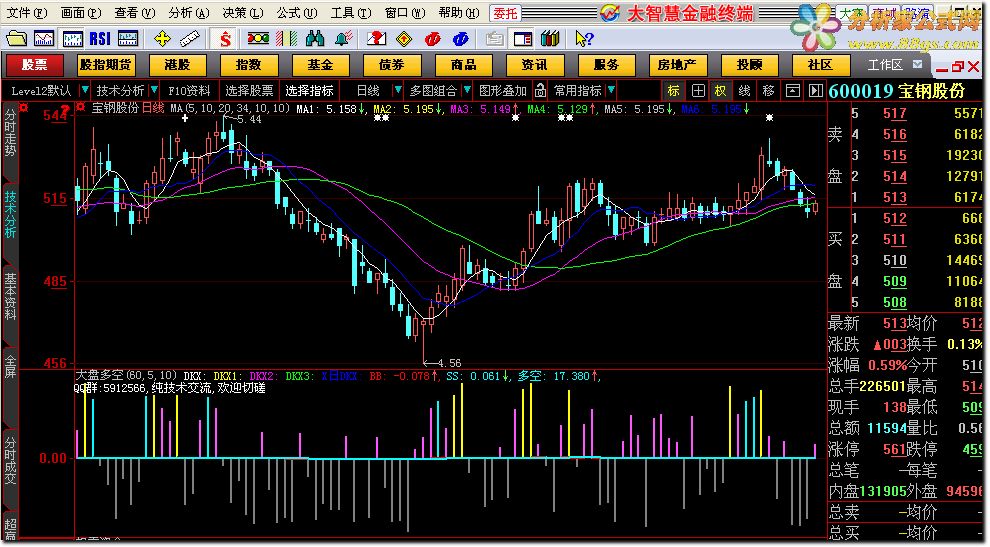Open the 公式(U) menu
This screenshot has height=547, width=990.
click(297, 13)
